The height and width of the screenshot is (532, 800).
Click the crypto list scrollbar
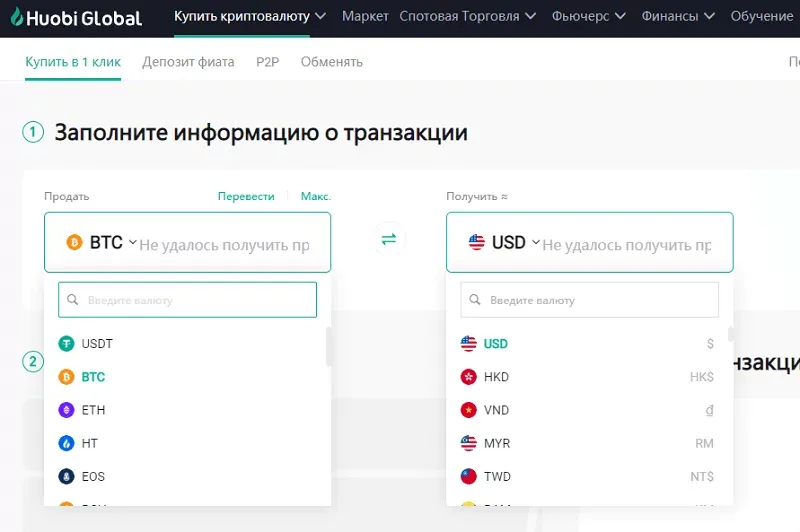point(328,346)
